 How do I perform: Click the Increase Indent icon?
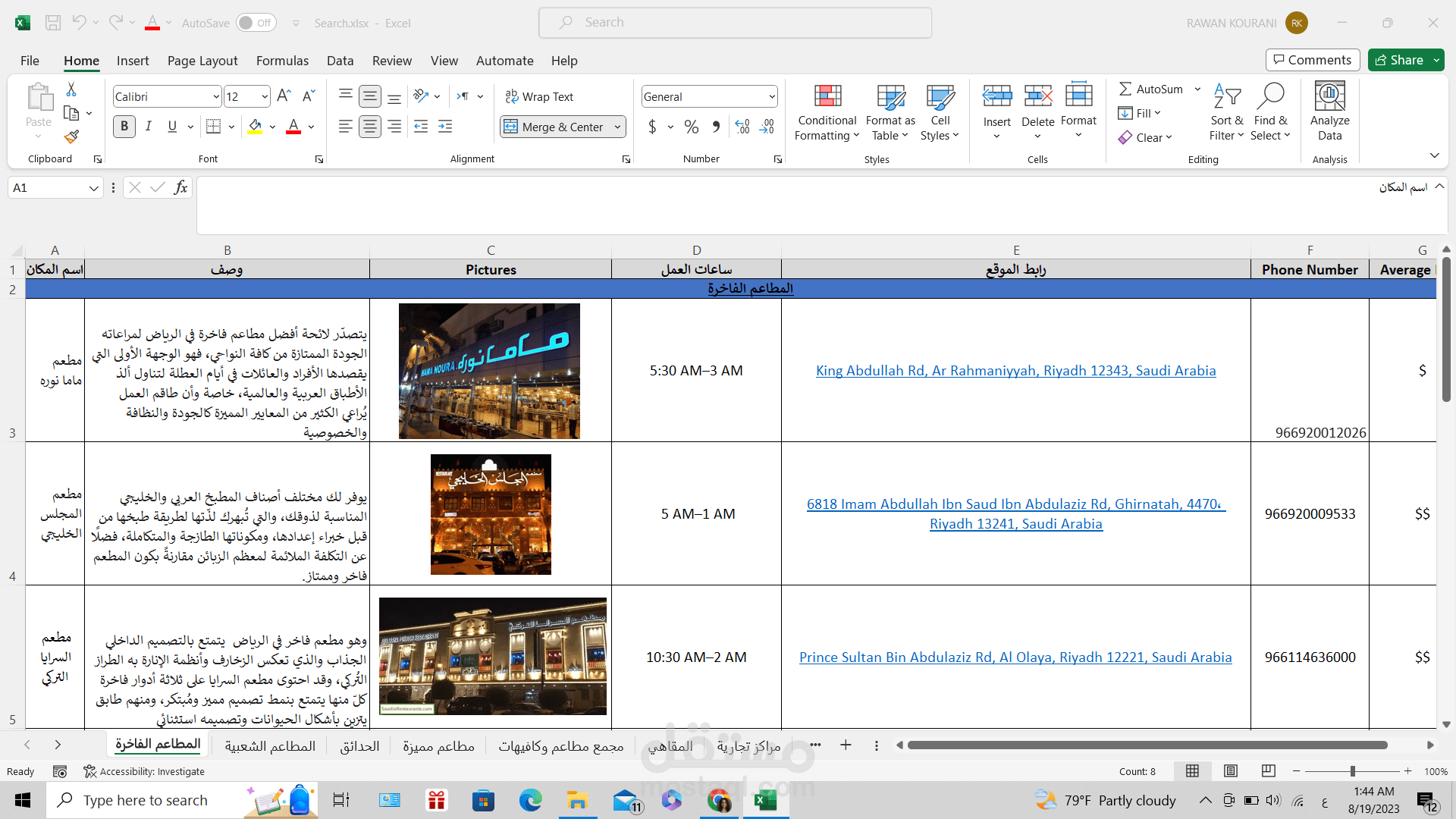point(445,127)
